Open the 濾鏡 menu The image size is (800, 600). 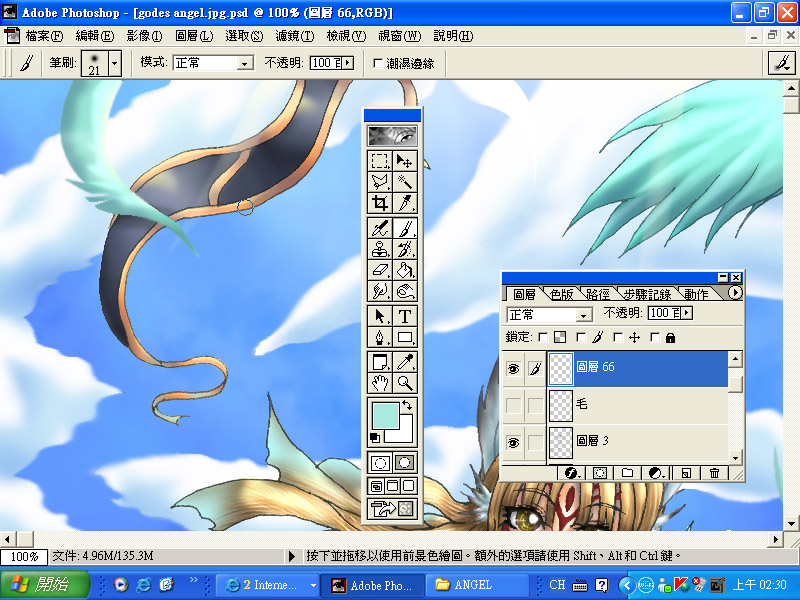(294, 36)
